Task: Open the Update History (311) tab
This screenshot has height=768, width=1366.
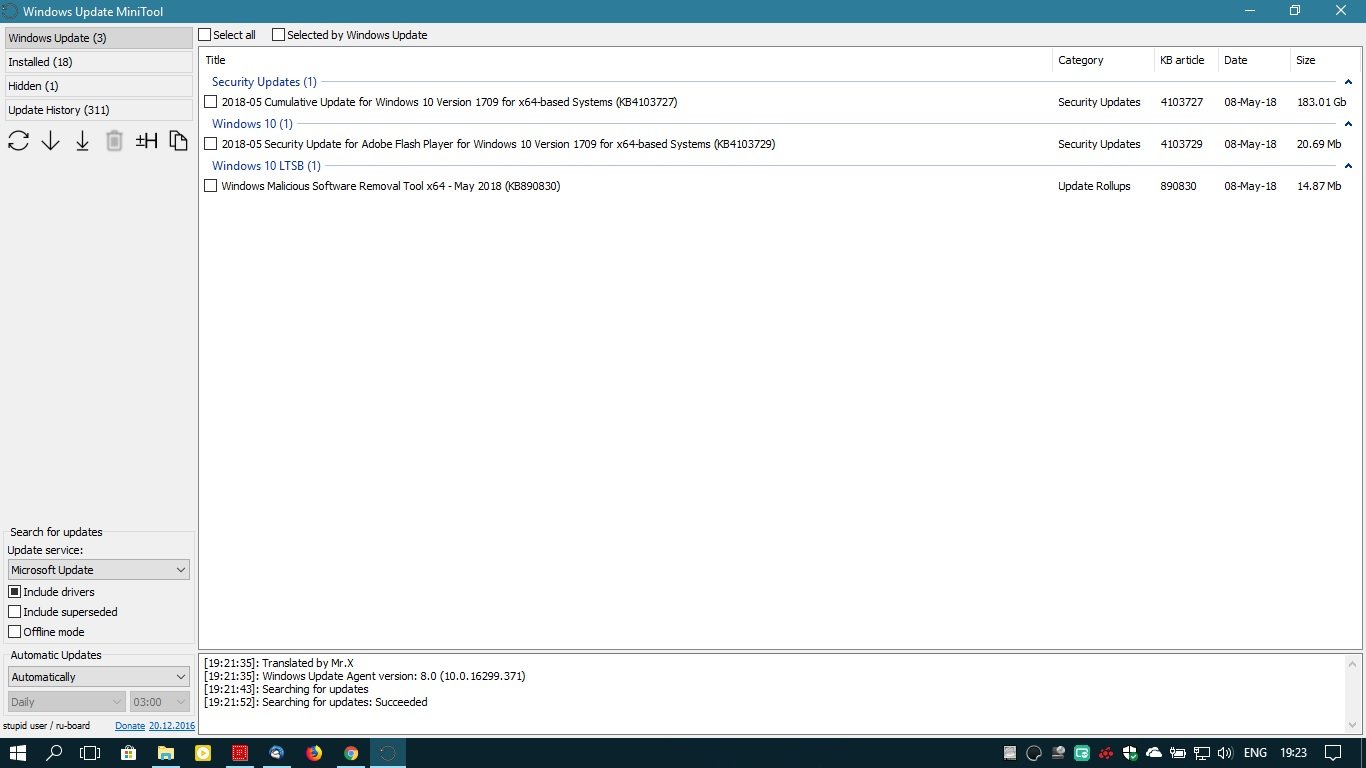Action: tap(99, 110)
